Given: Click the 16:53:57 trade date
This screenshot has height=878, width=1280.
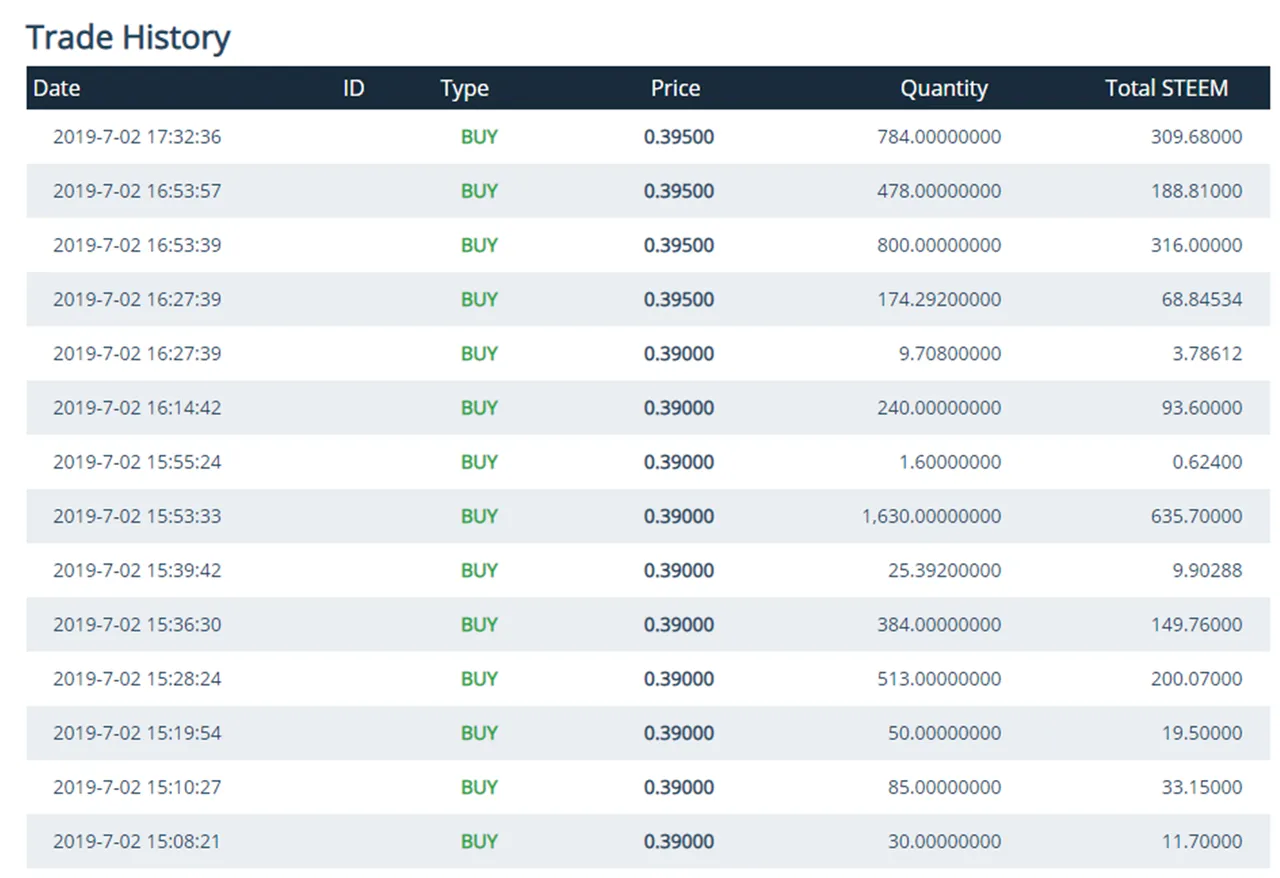Looking at the screenshot, I should pyautogui.click(x=137, y=191).
